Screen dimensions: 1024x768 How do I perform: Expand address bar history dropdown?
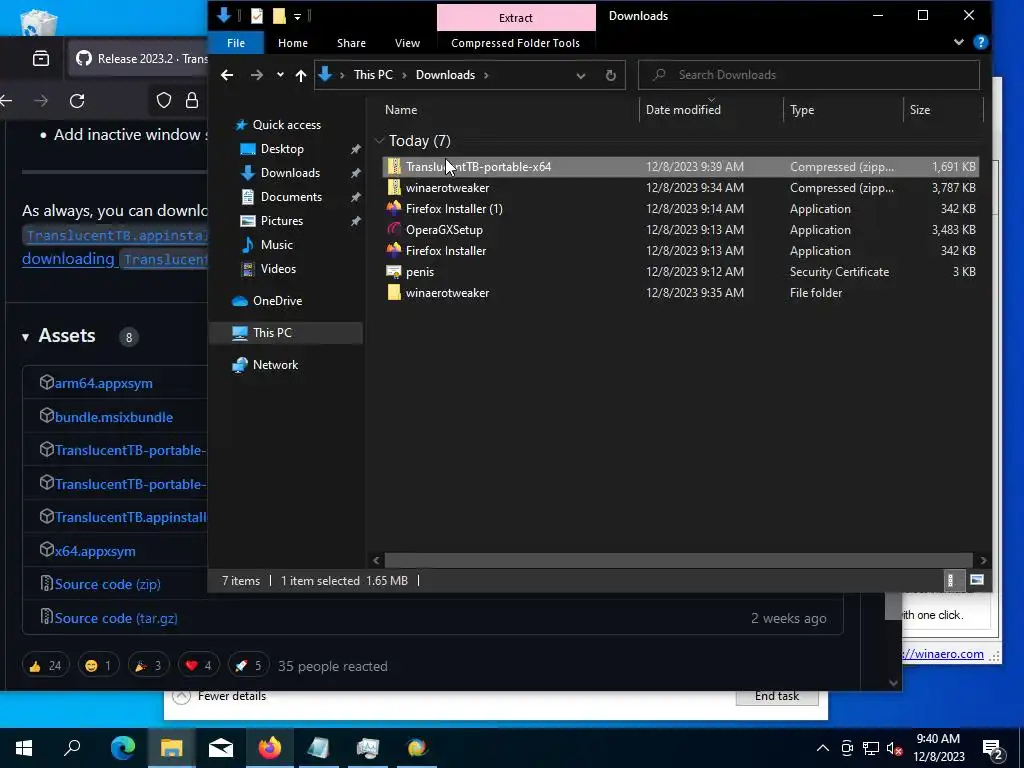581,75
